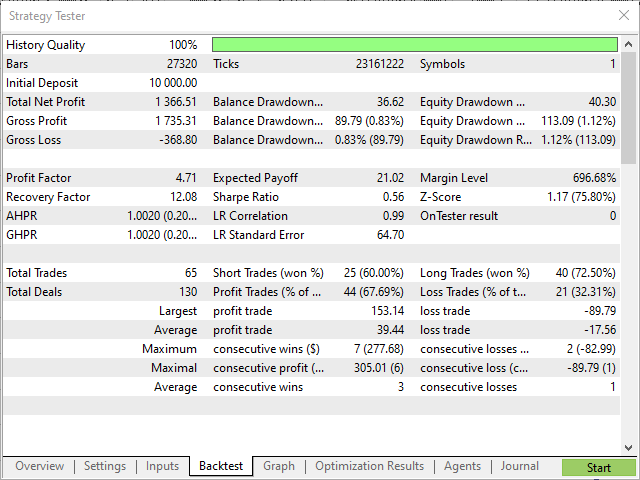
Task: Click the Symbols label
Action: (x=442, y=64)
